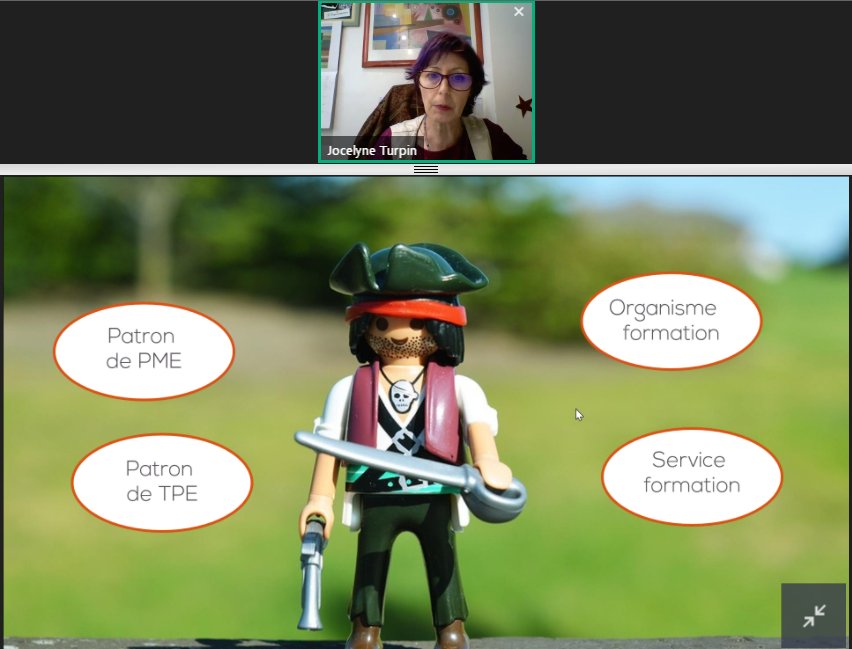
Task: Click the "Patron de PME" bubble
Action: [x=144, y=351]
